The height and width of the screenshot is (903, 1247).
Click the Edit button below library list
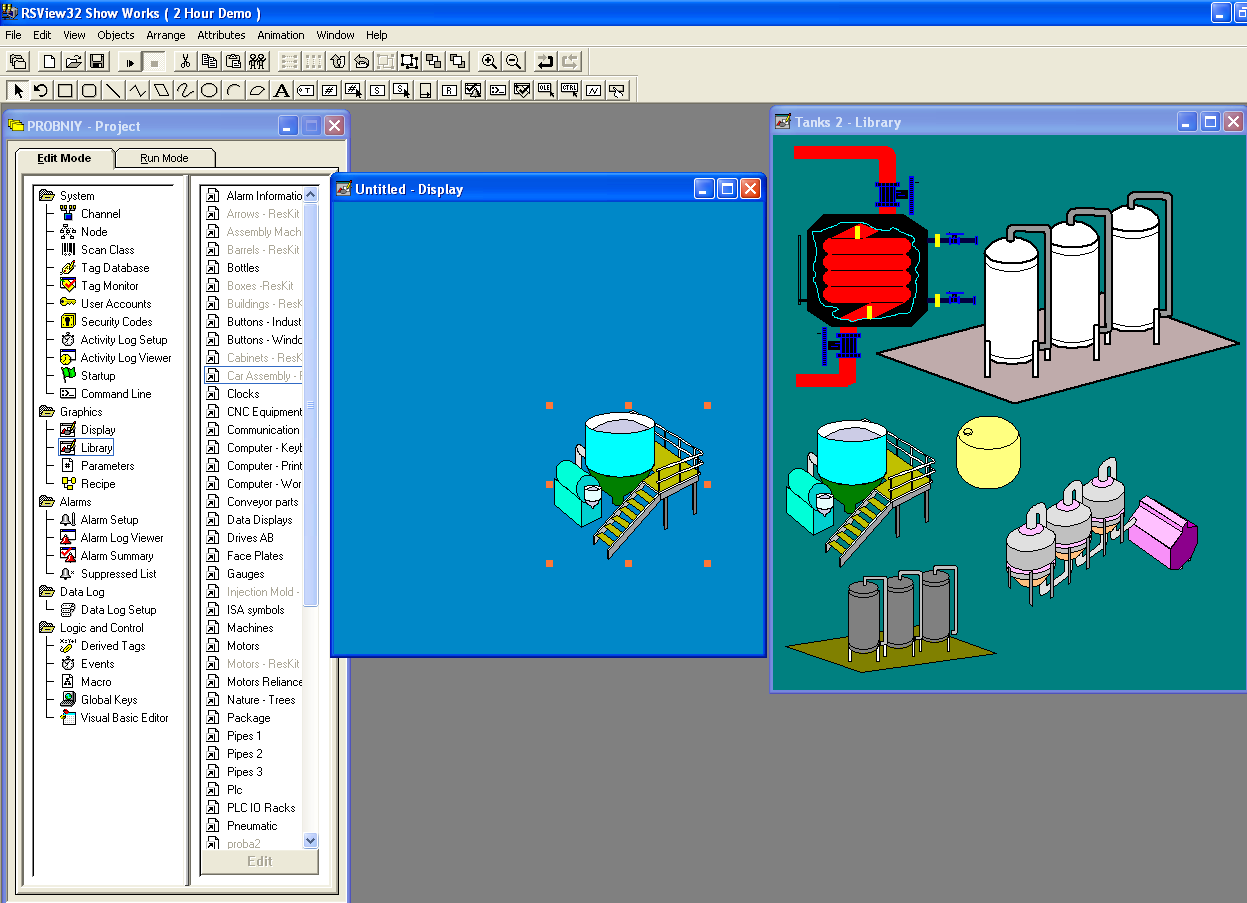coord(260,861)
